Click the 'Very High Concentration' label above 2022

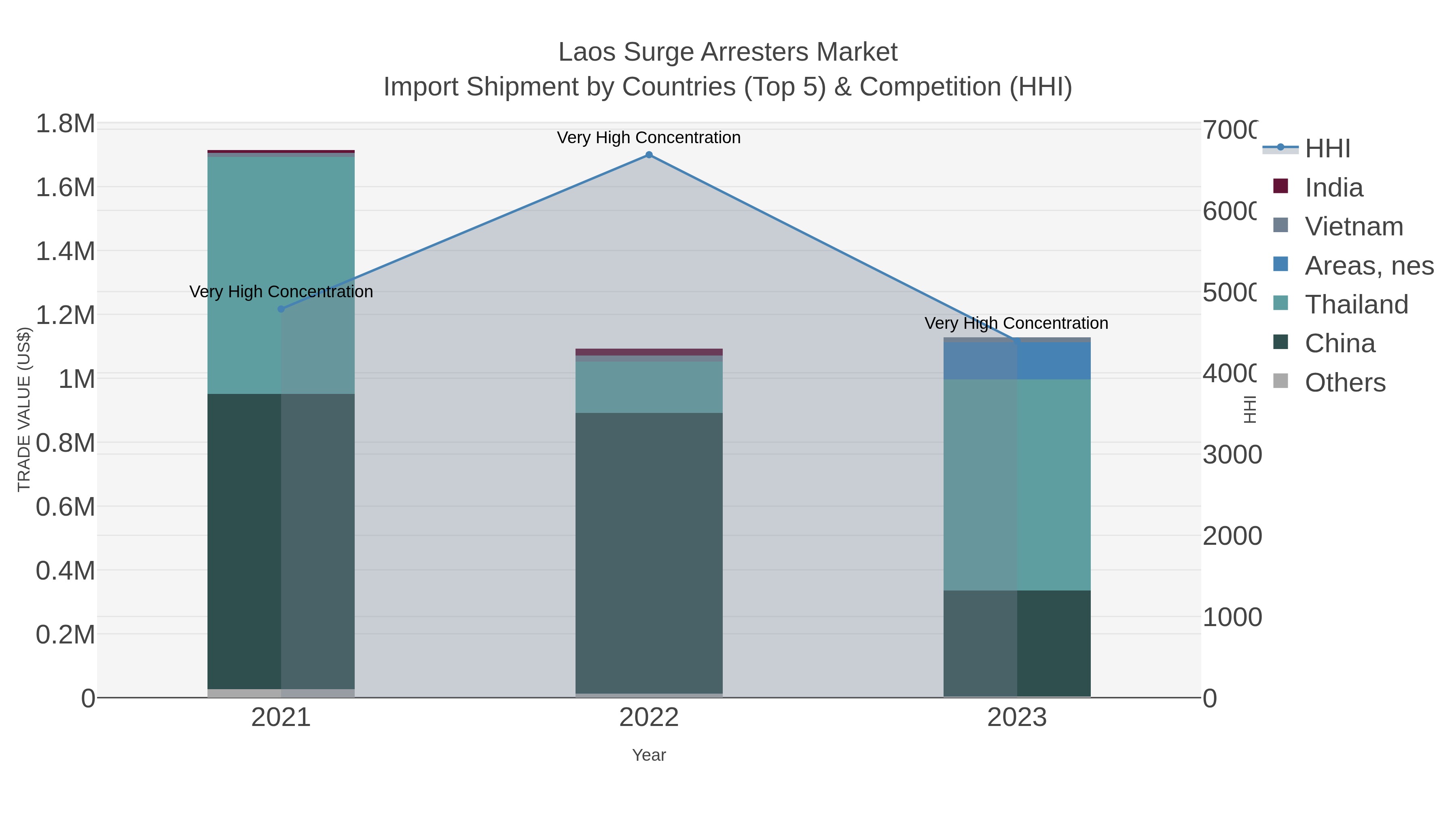(x=649, y=138)
